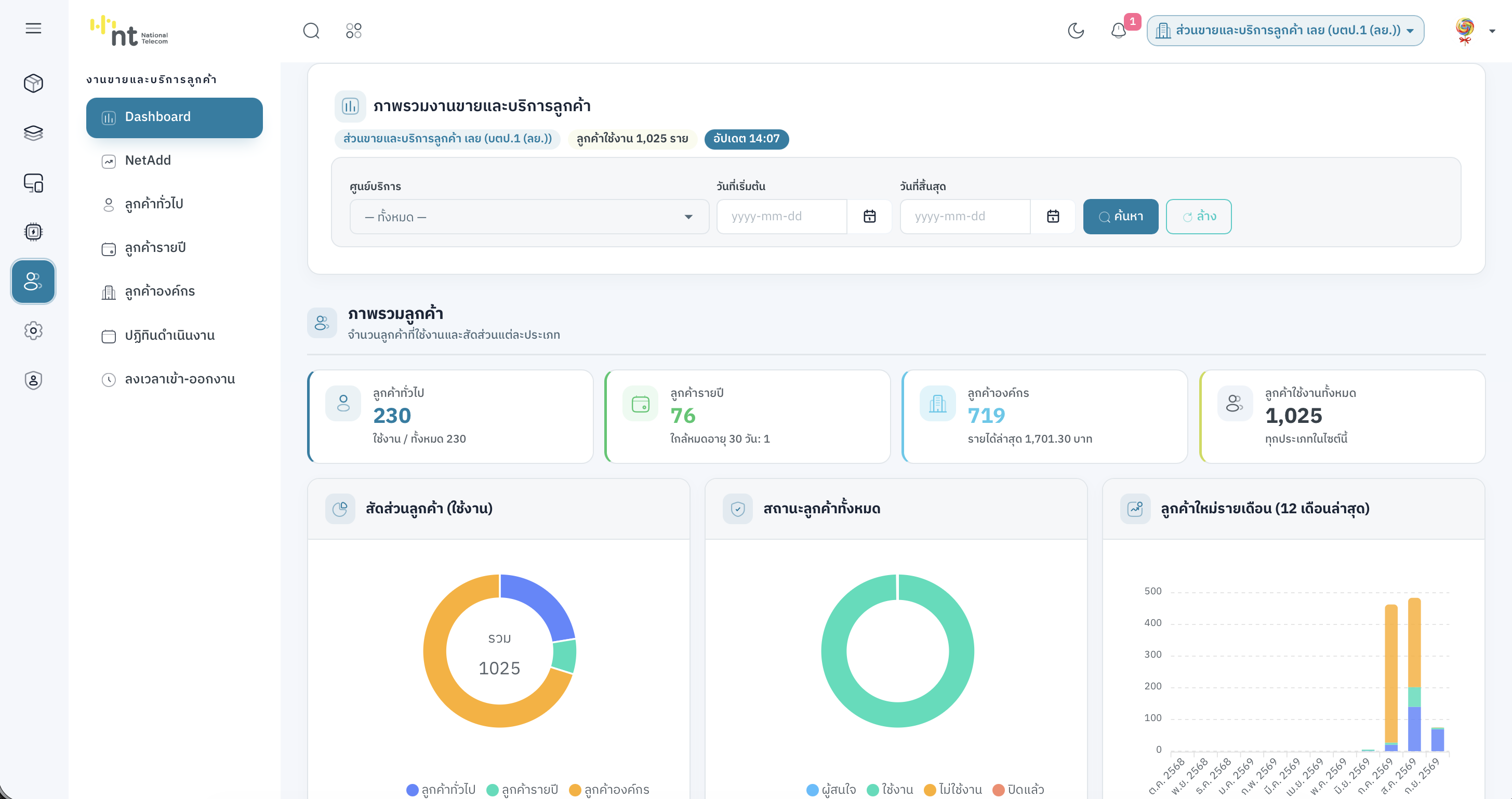This screenshot has height=799, width=1512.
Task: Toggle ปิดแล้ว legend in status chart
Action: pyautogui.click(x=1018, y=790)
